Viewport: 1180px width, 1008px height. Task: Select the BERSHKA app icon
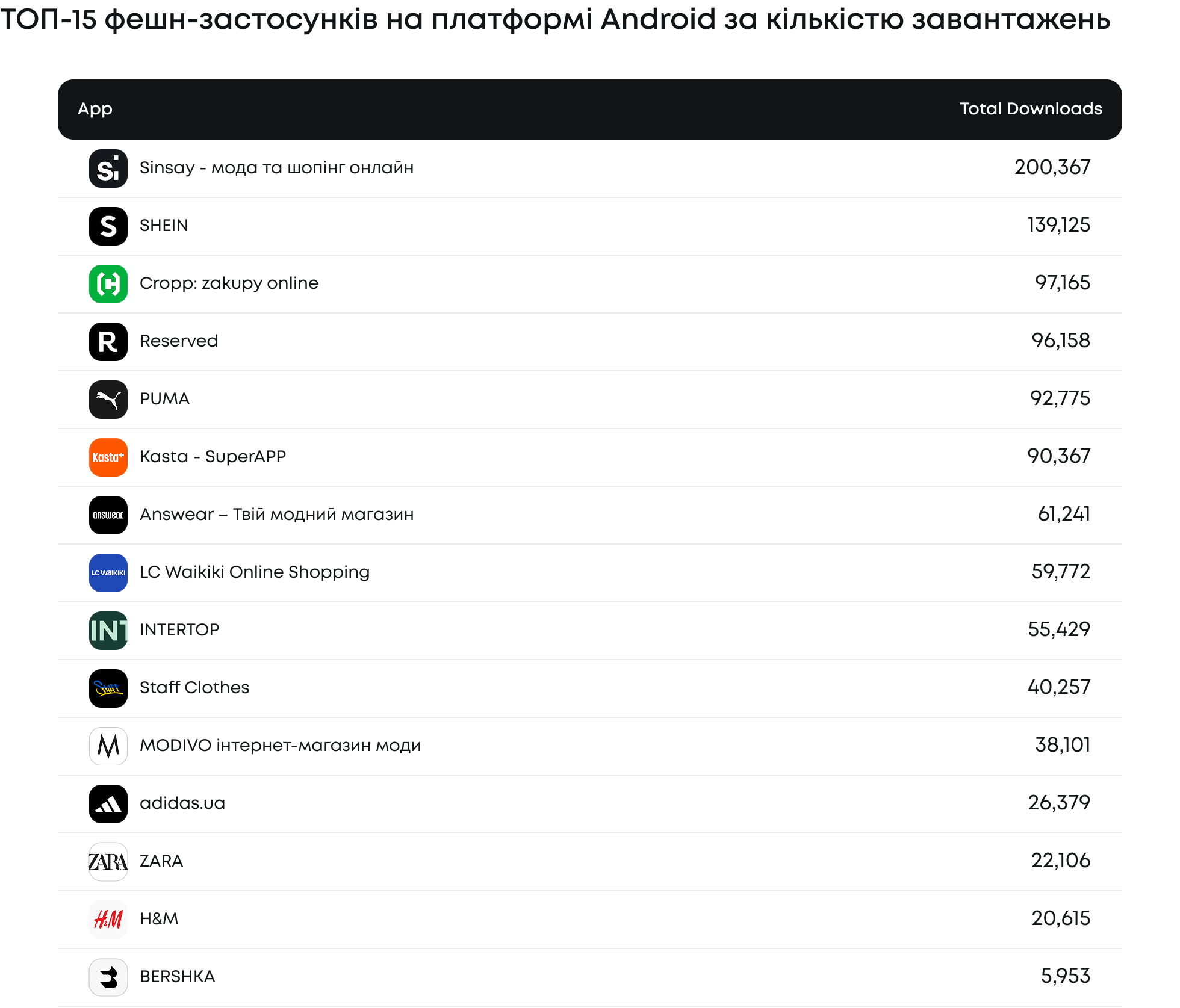pos(108,977)
